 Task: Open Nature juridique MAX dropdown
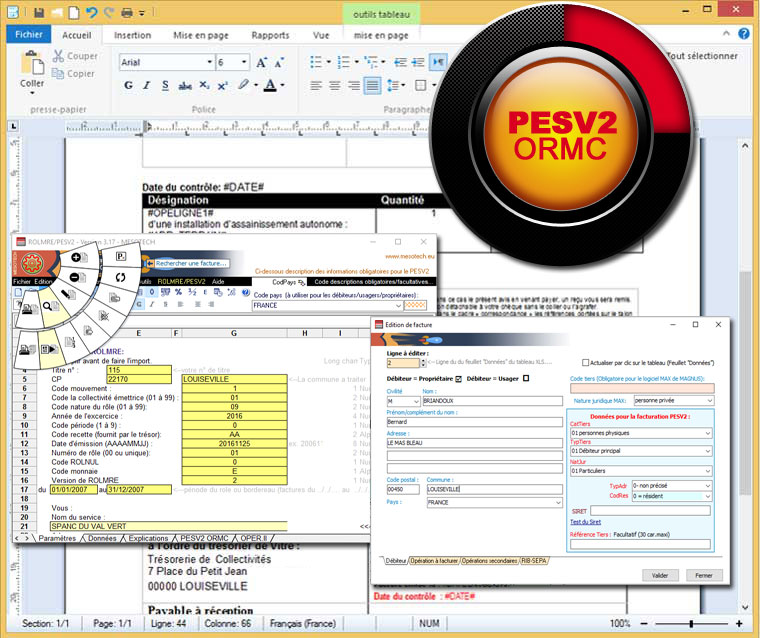(709, 400)
